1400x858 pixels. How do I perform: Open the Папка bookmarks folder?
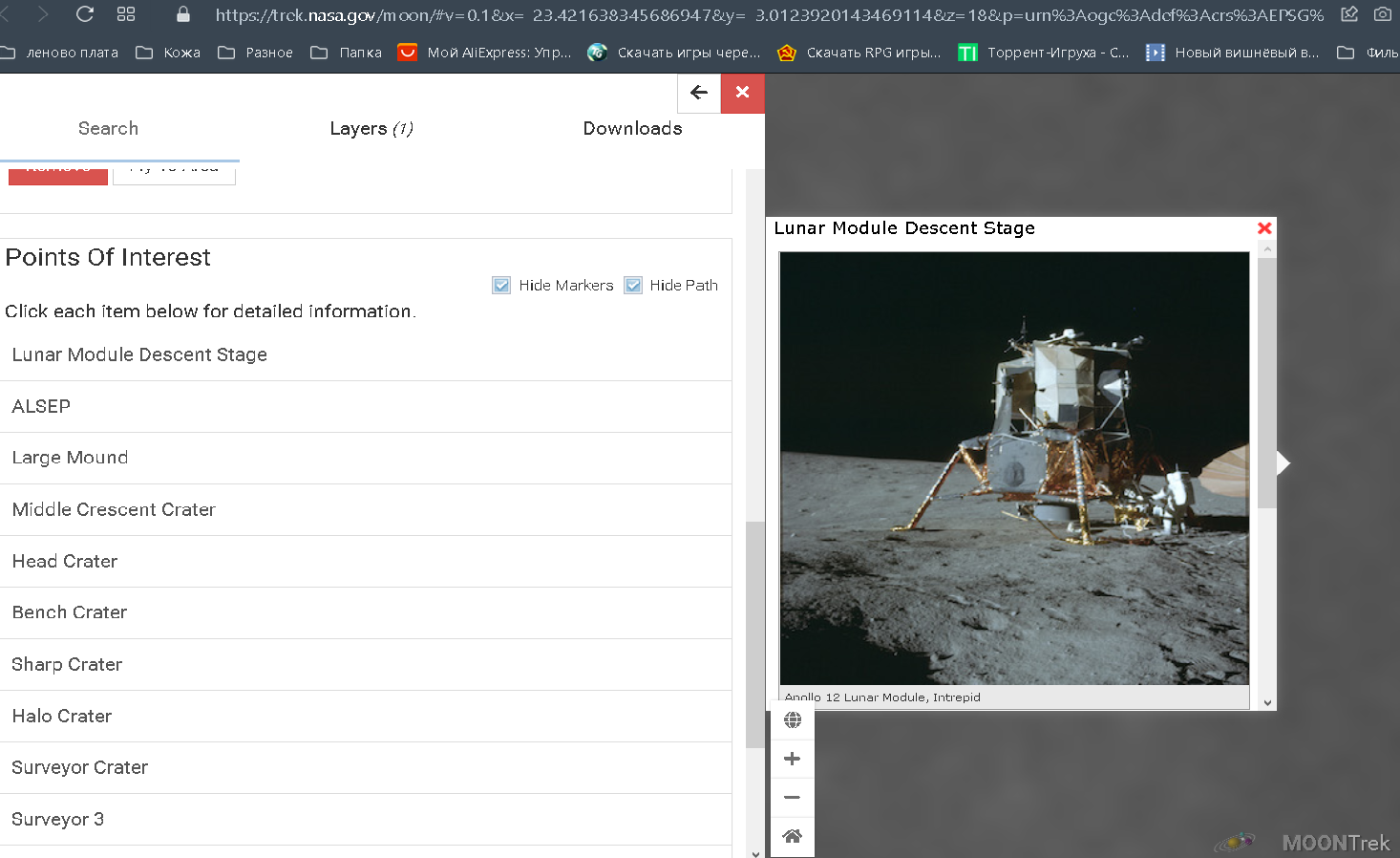pyautogui.click(x=346, y=53)
